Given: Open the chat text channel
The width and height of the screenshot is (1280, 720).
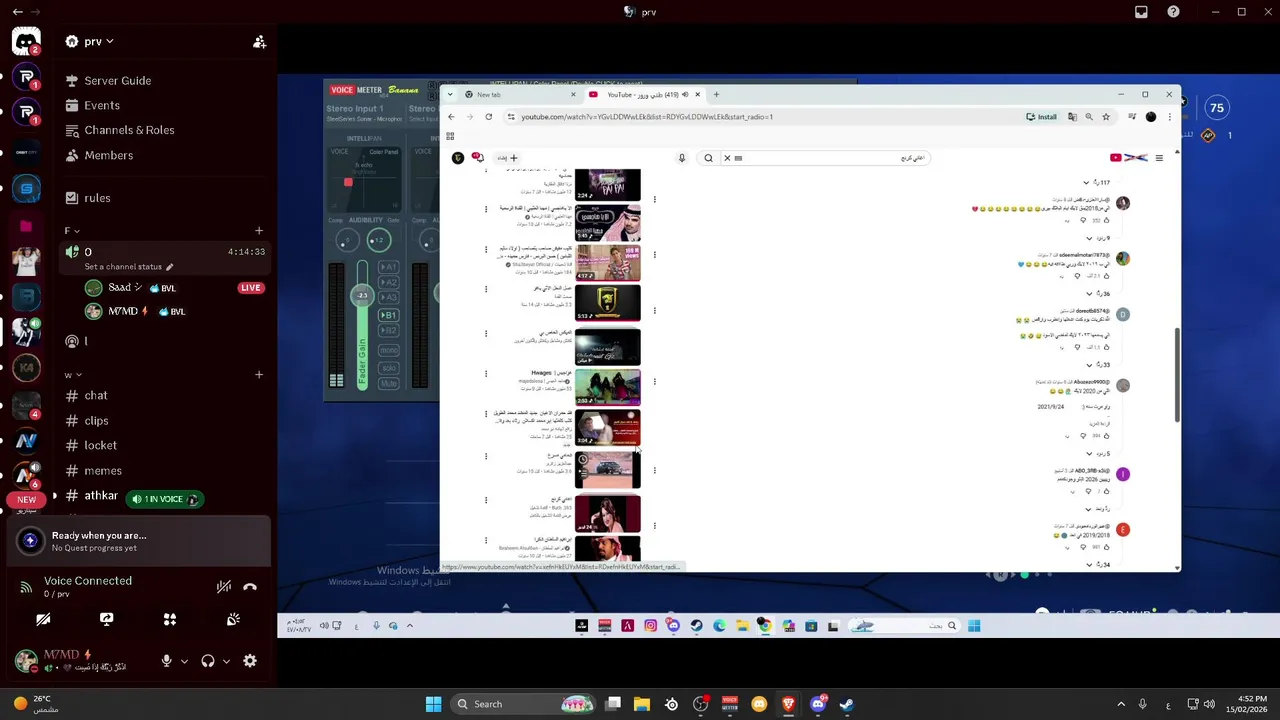Looking at the screenshot, I should 96,396.
